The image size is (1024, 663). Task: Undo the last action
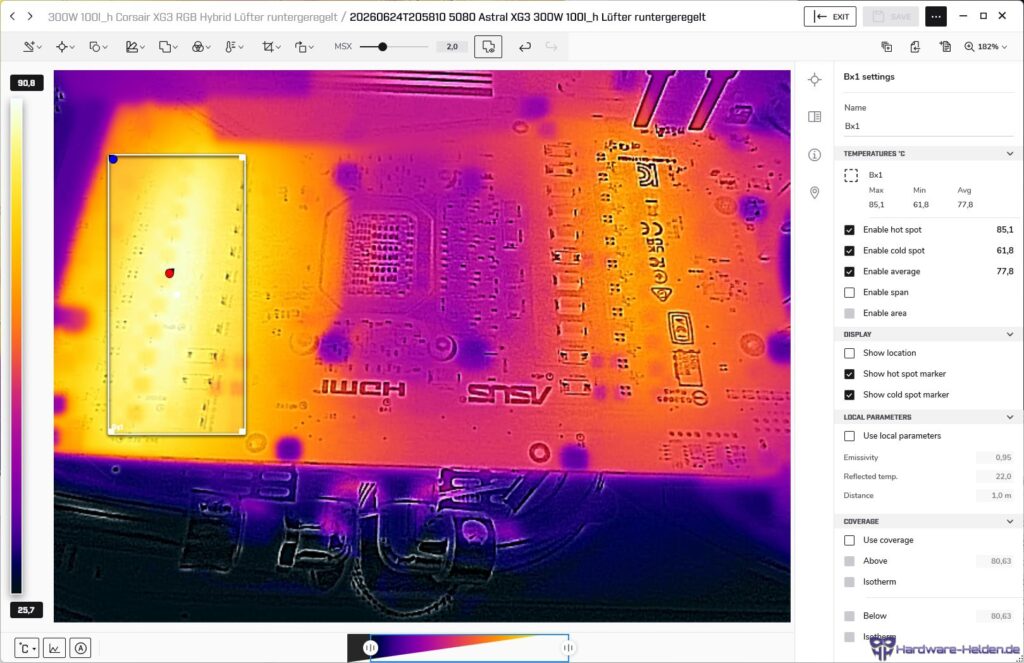click(524, 47)
